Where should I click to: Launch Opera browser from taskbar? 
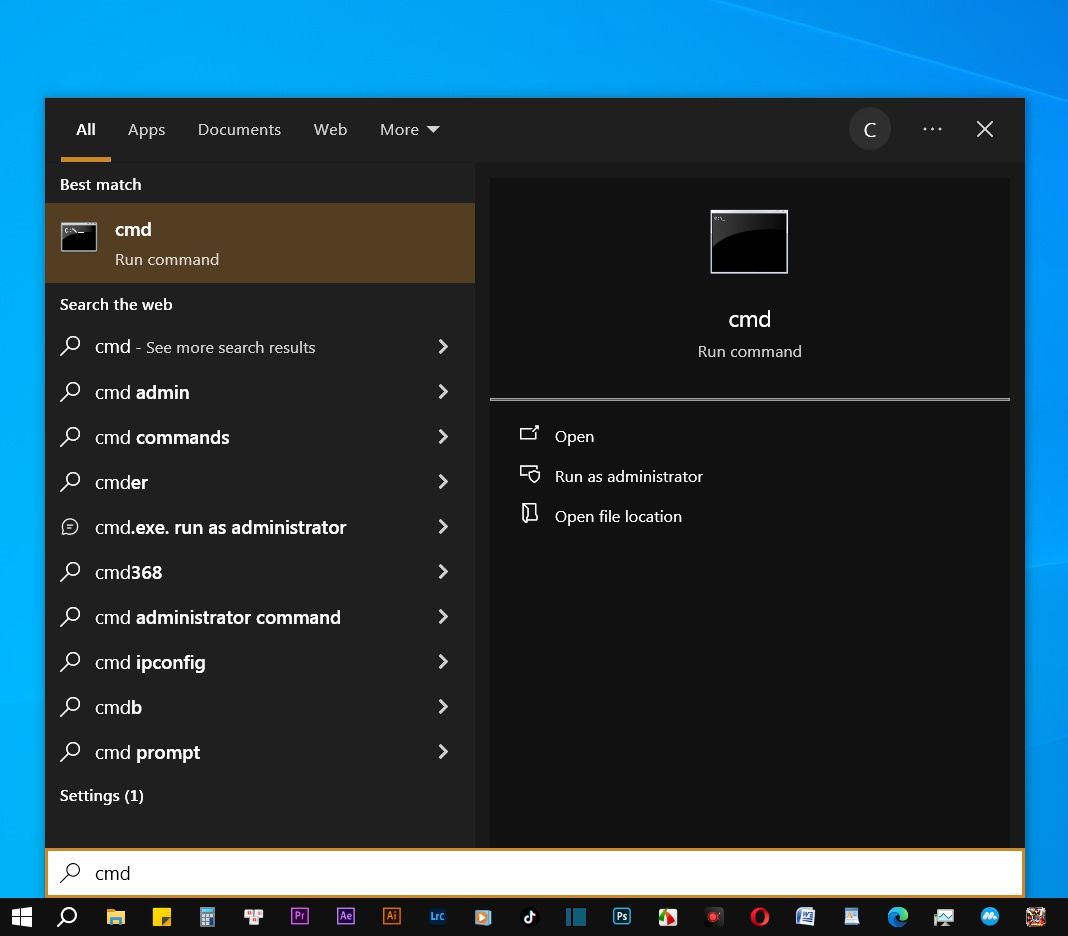coord(759,917)
